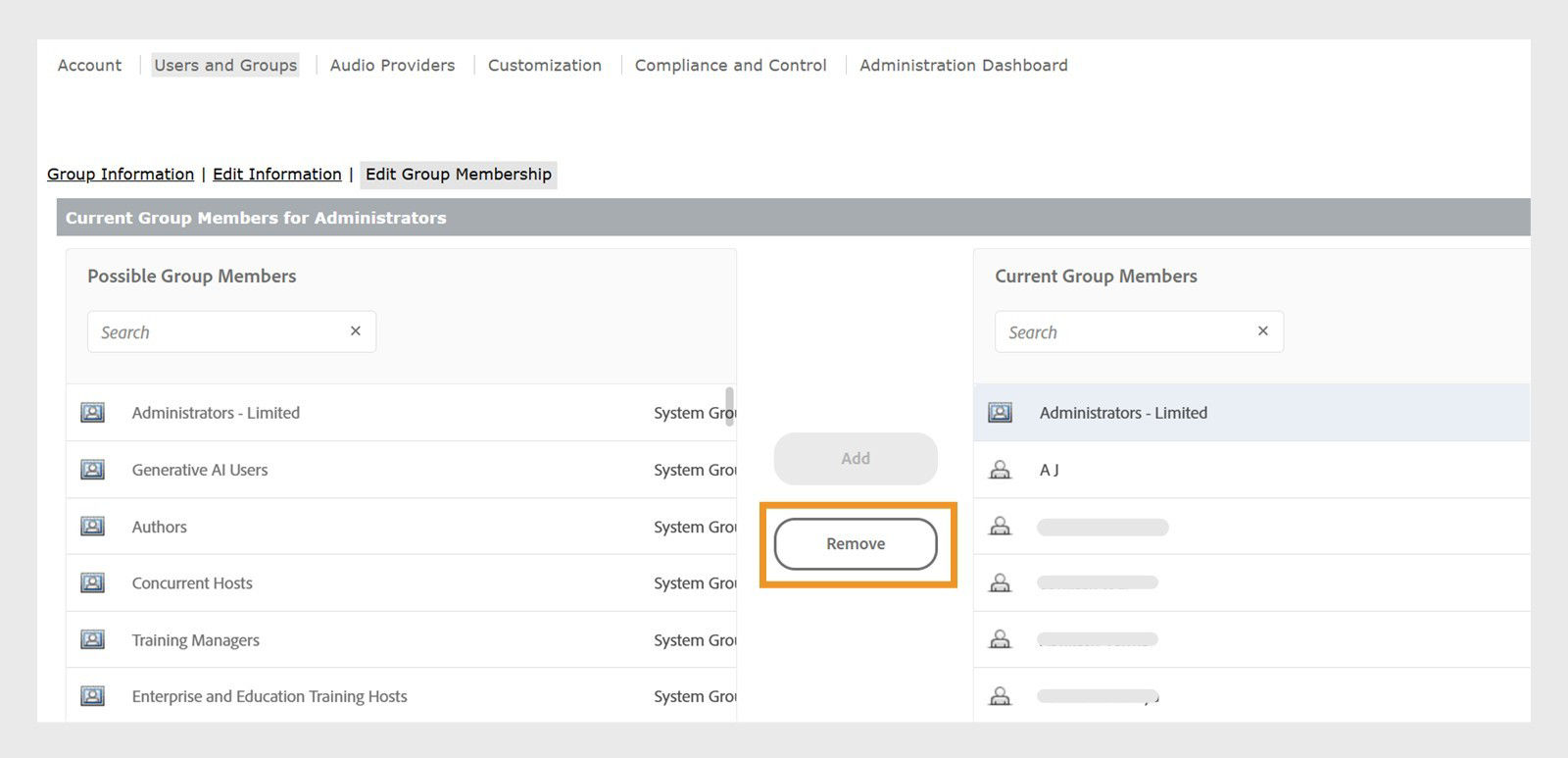Click the Generative AI Users group icon
The width and height of the screenshot is (1568, 758).
[92, 470]
